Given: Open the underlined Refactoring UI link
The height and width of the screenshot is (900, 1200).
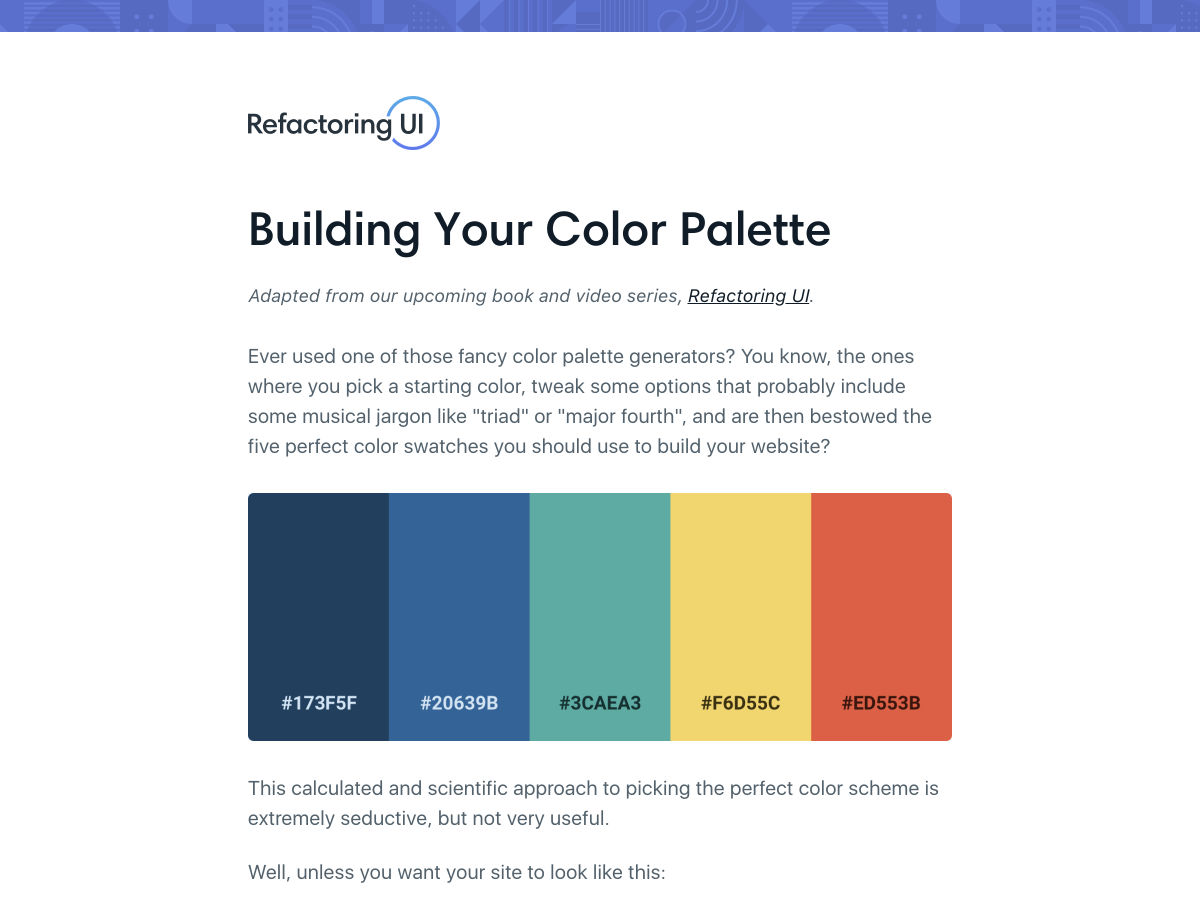Looking at the screenshot, I should [748, 296].
